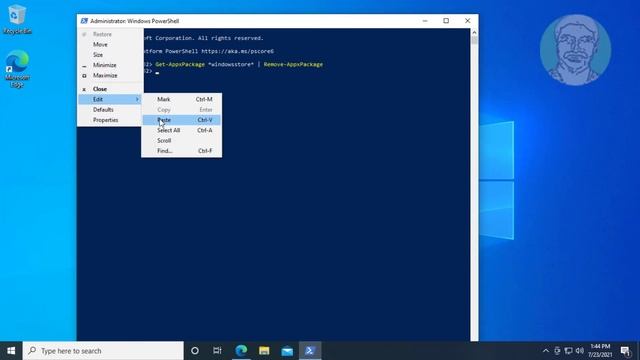640x360 pixels.
Task: Click the user avatar portrait on desktop
Action: pos(575,50)
